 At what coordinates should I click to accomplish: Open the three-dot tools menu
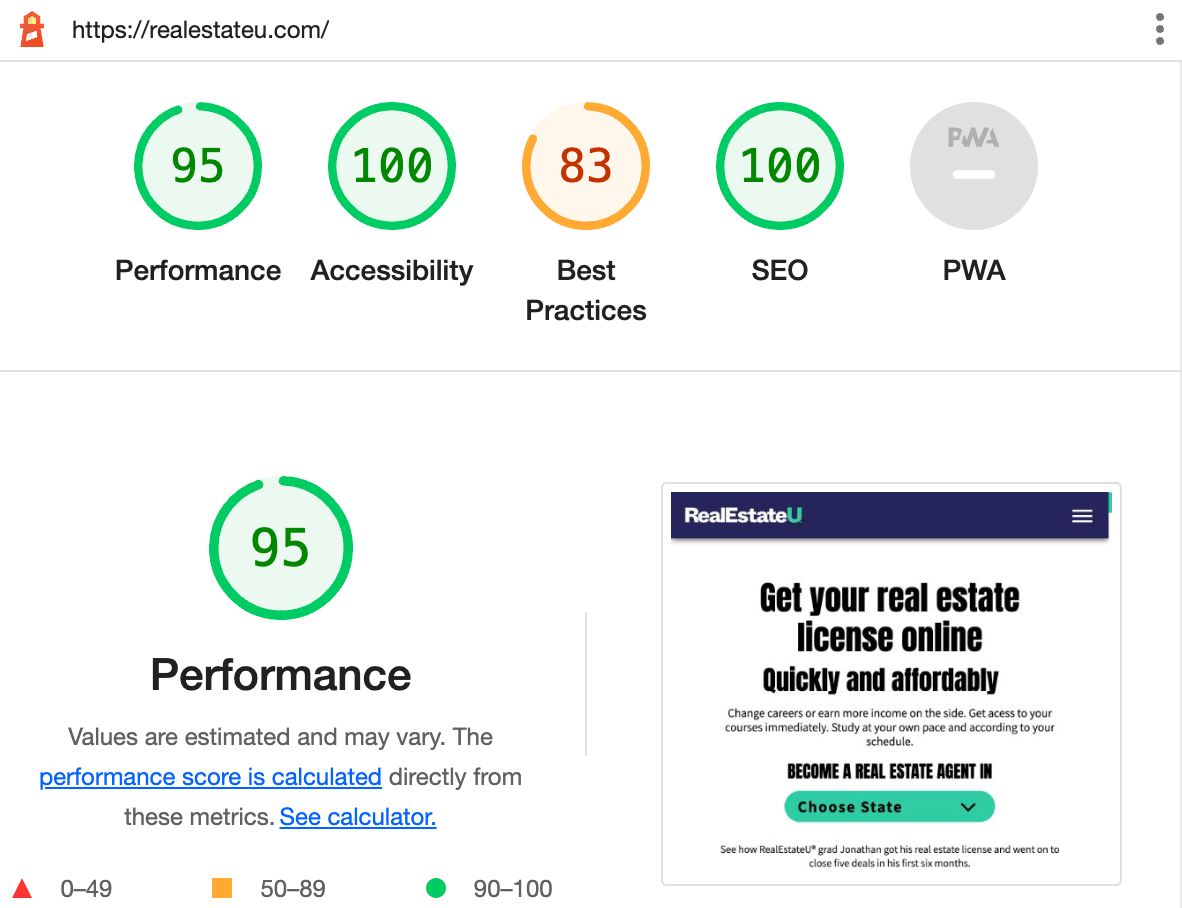pos(1159,29)
